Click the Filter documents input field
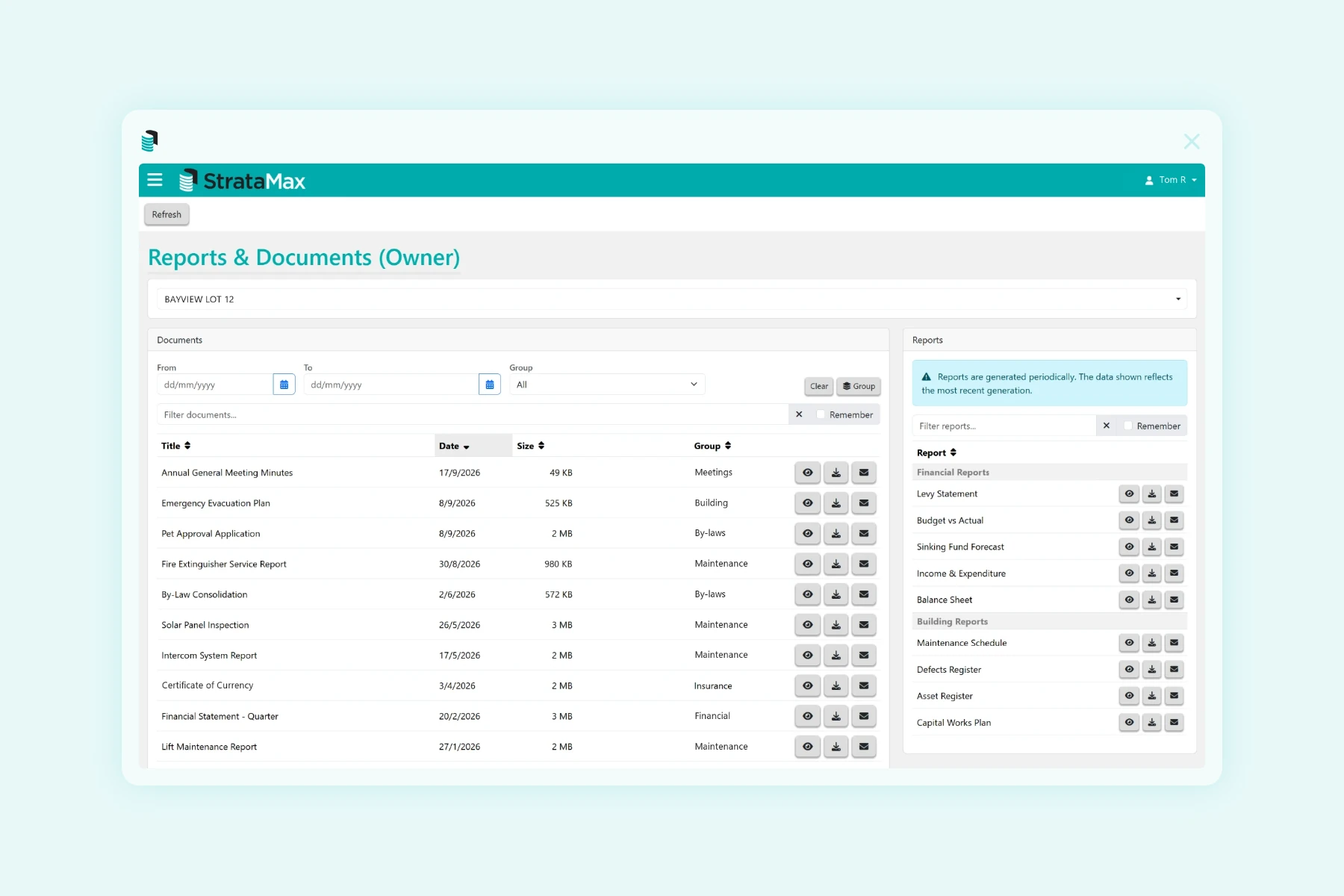1344x896 pixels. [x=473, y=414]
